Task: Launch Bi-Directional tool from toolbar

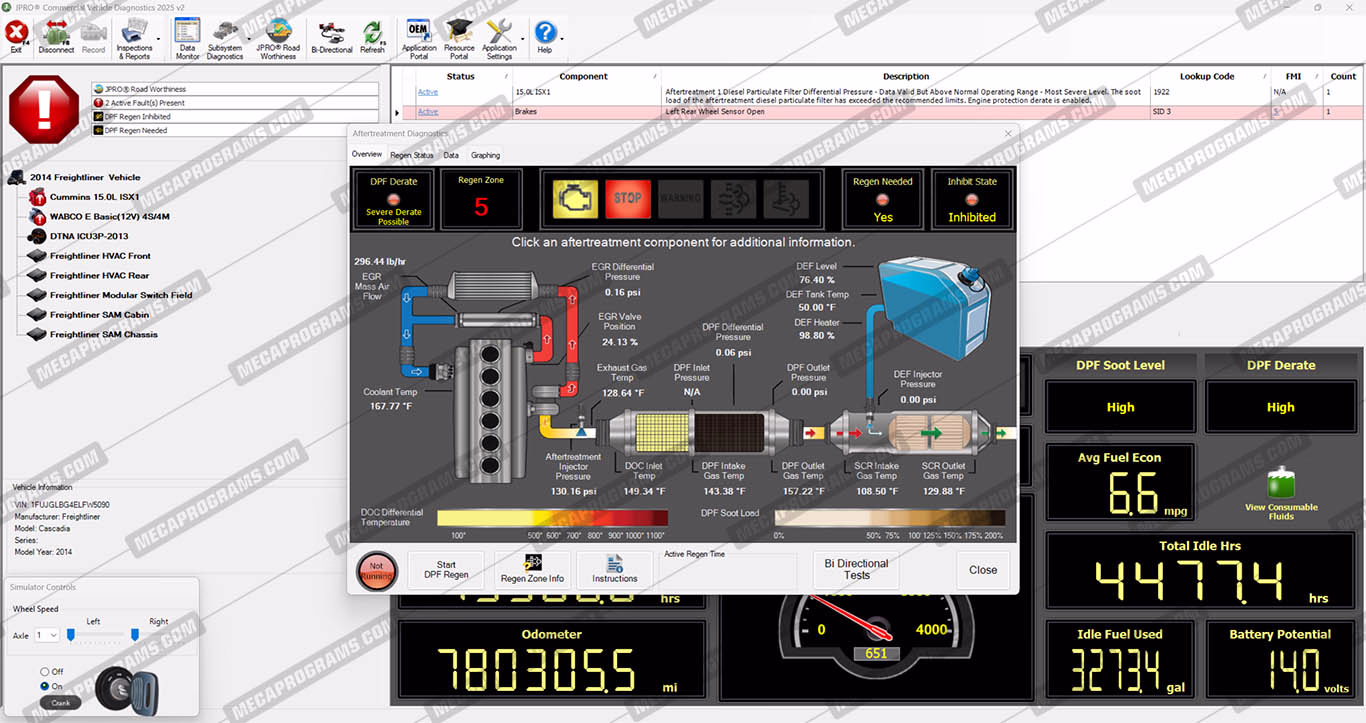Action: click(x=331, y=37)
